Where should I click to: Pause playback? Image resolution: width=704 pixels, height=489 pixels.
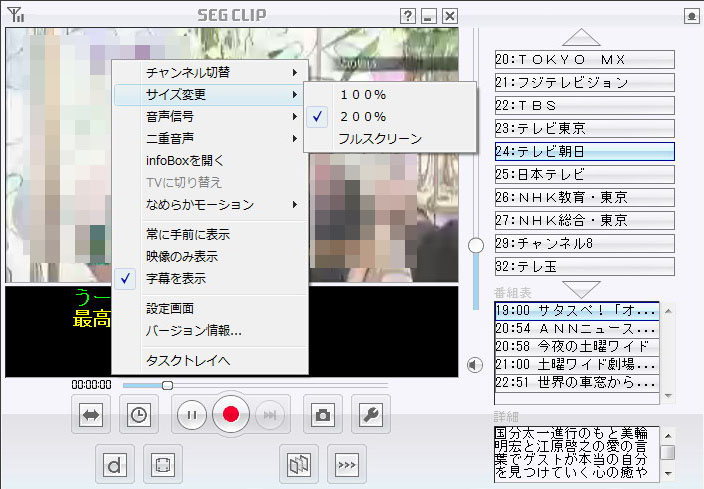click(x=192, y=415)
